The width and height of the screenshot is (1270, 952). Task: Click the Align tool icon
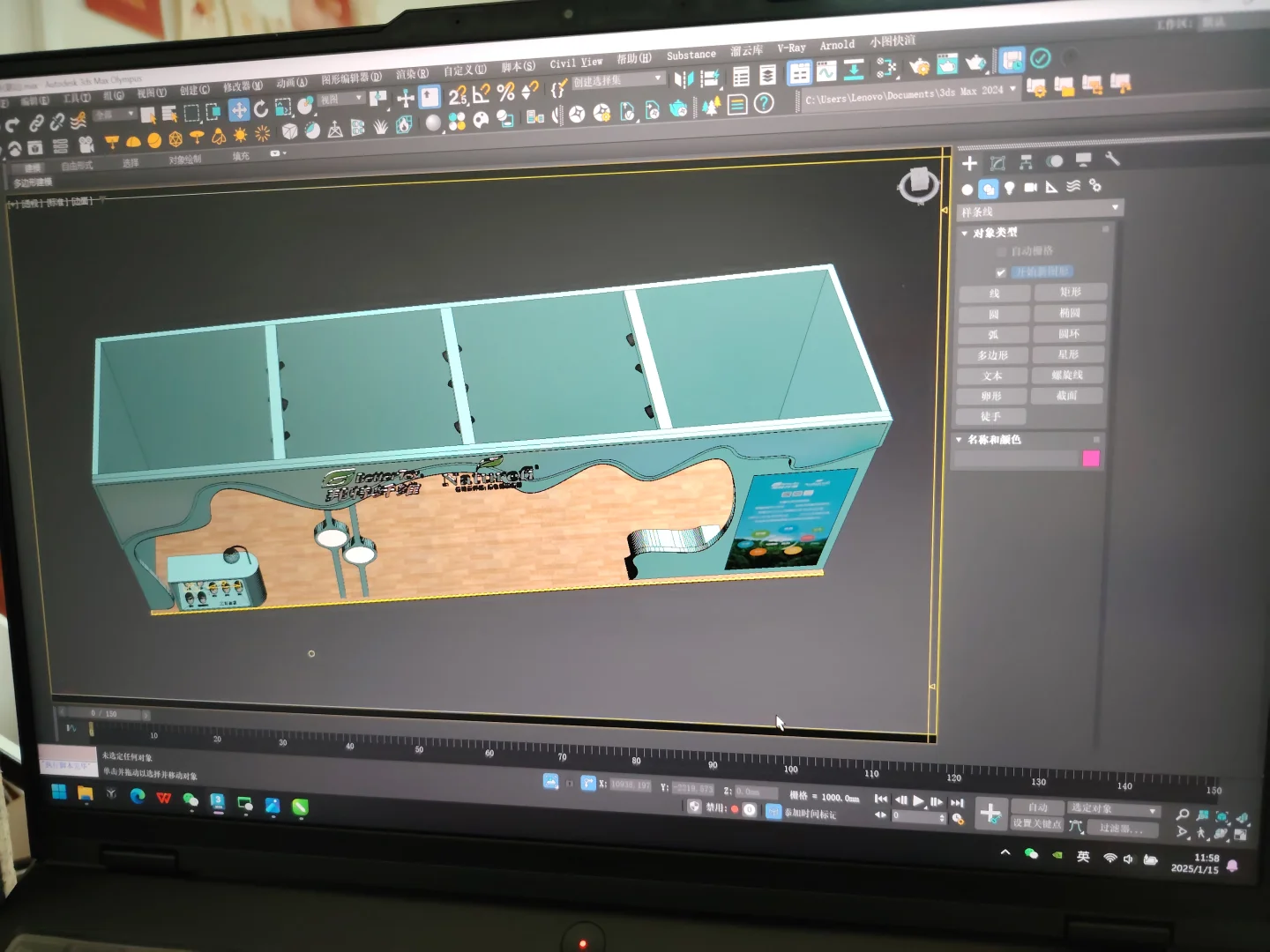click(x=709, y=78)
